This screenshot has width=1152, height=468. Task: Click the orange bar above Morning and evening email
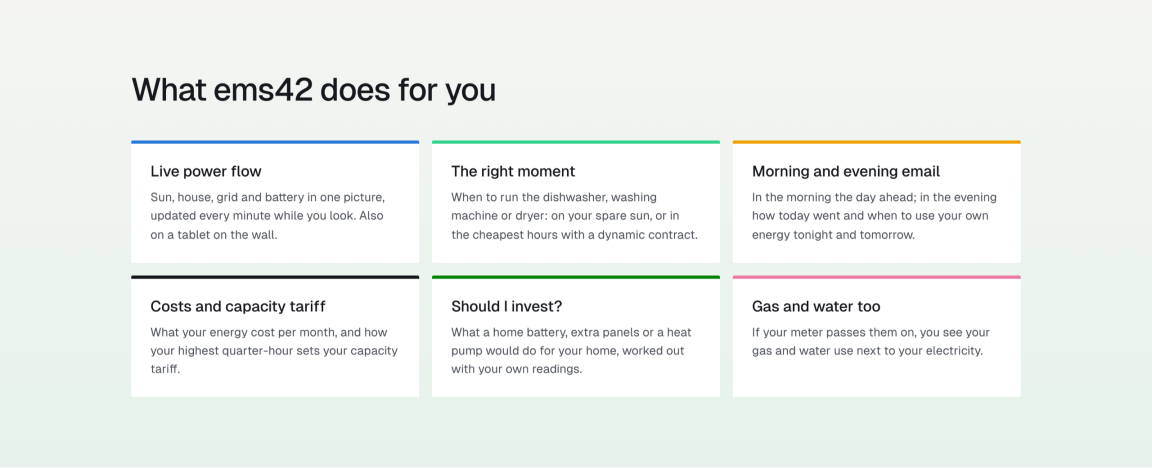pos(876,142)
